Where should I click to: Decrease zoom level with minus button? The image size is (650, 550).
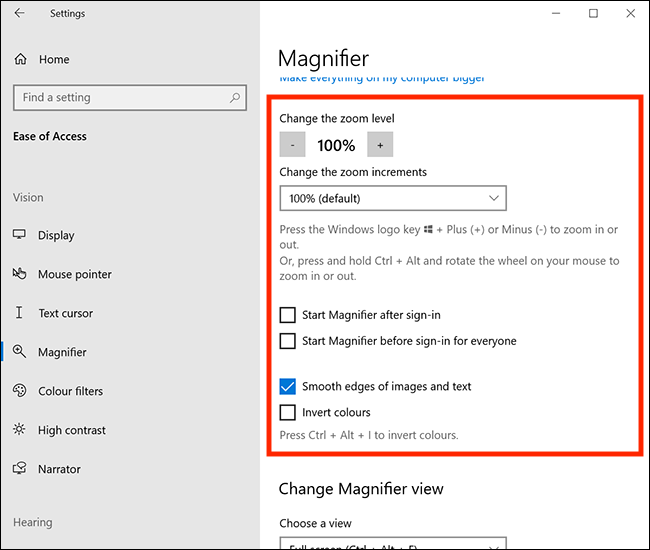[292, 145]
